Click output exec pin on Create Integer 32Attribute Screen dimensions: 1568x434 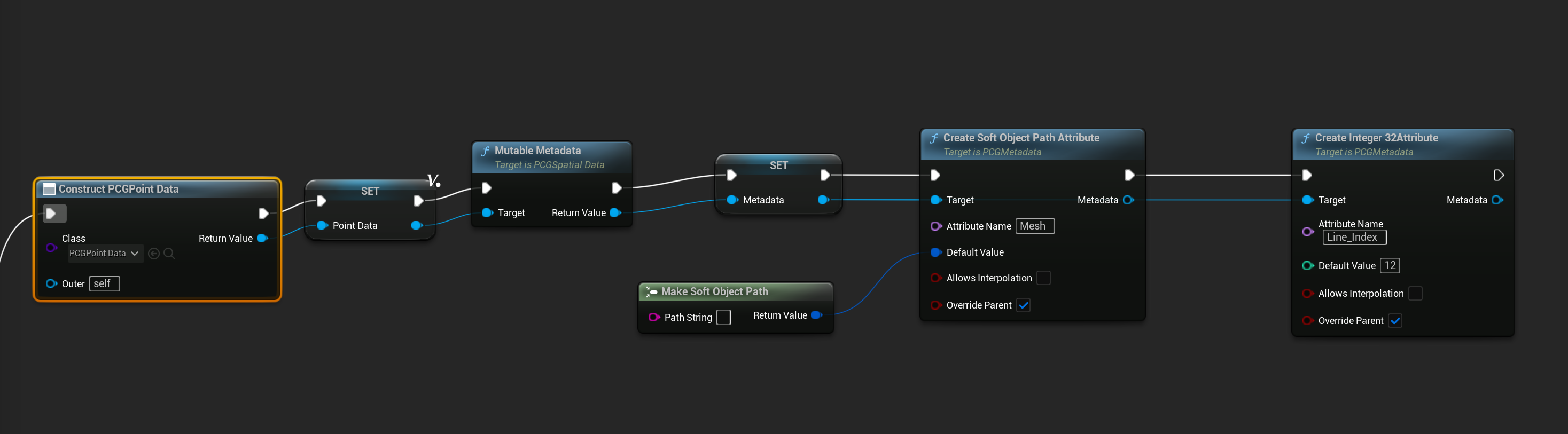pos(1498,176)
